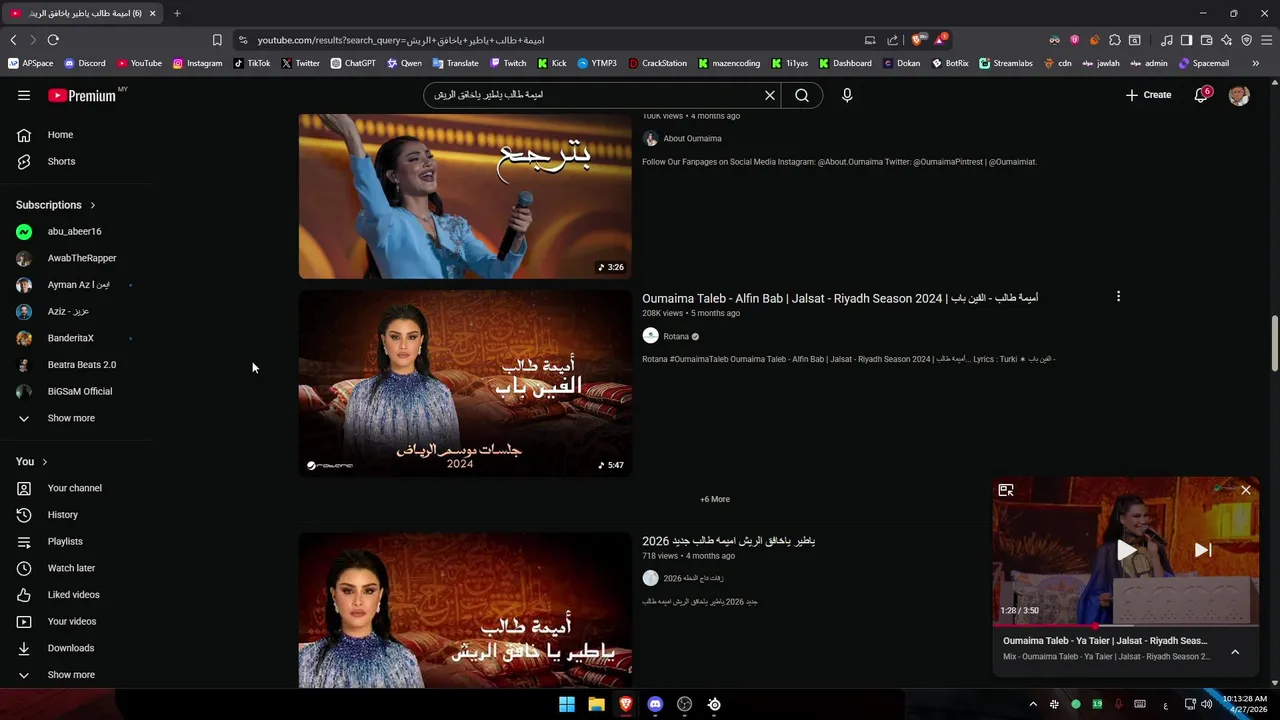Screen dimensions: 1280x720
Task: Expand the You section chevron
Action: 44,461
